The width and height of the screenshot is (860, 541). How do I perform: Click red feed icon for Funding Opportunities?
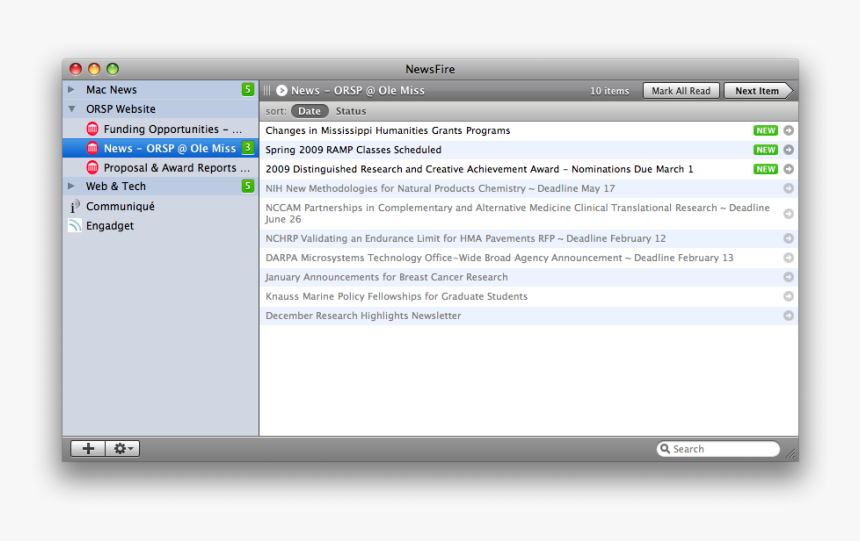[92, 129]
